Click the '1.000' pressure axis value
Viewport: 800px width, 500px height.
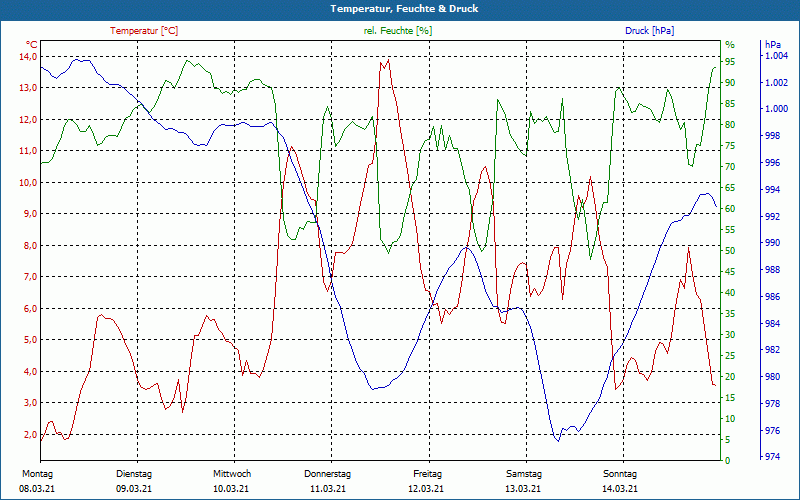pos(777,109)
